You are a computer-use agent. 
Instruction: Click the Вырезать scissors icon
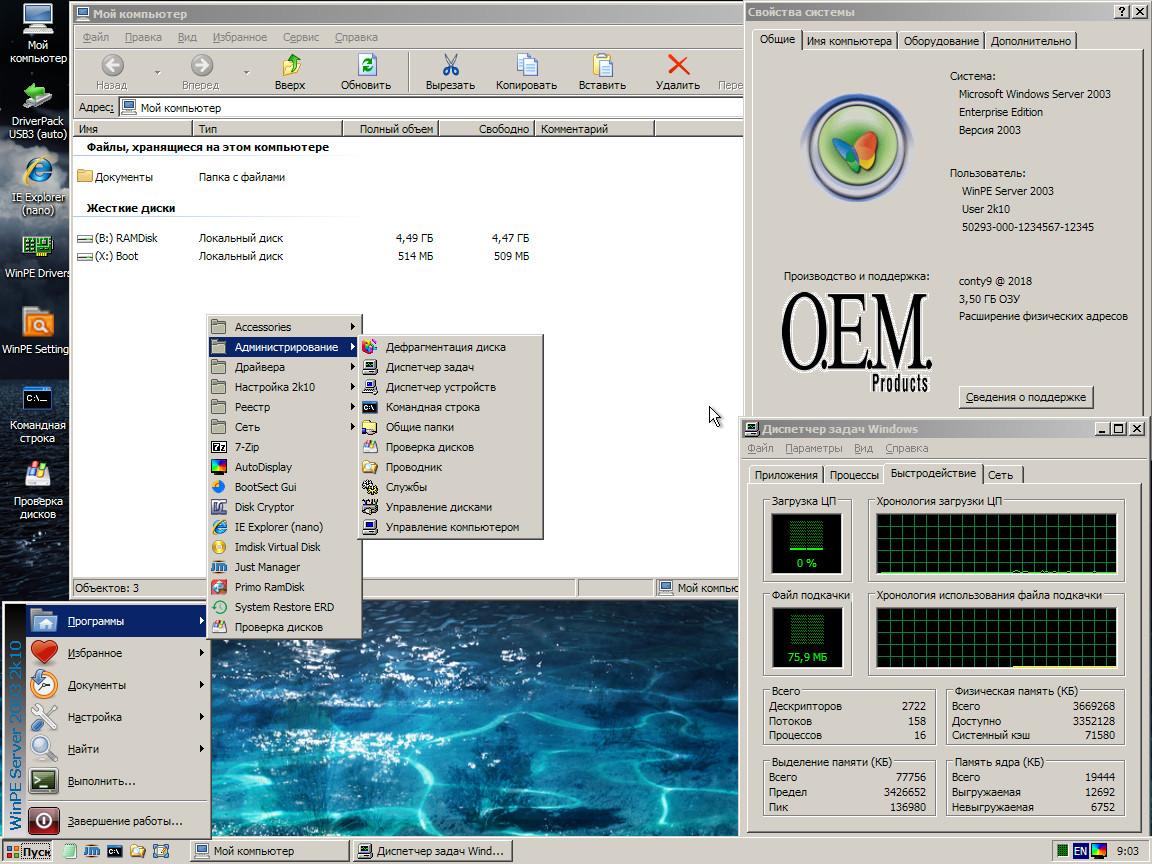tap(450, 67)
